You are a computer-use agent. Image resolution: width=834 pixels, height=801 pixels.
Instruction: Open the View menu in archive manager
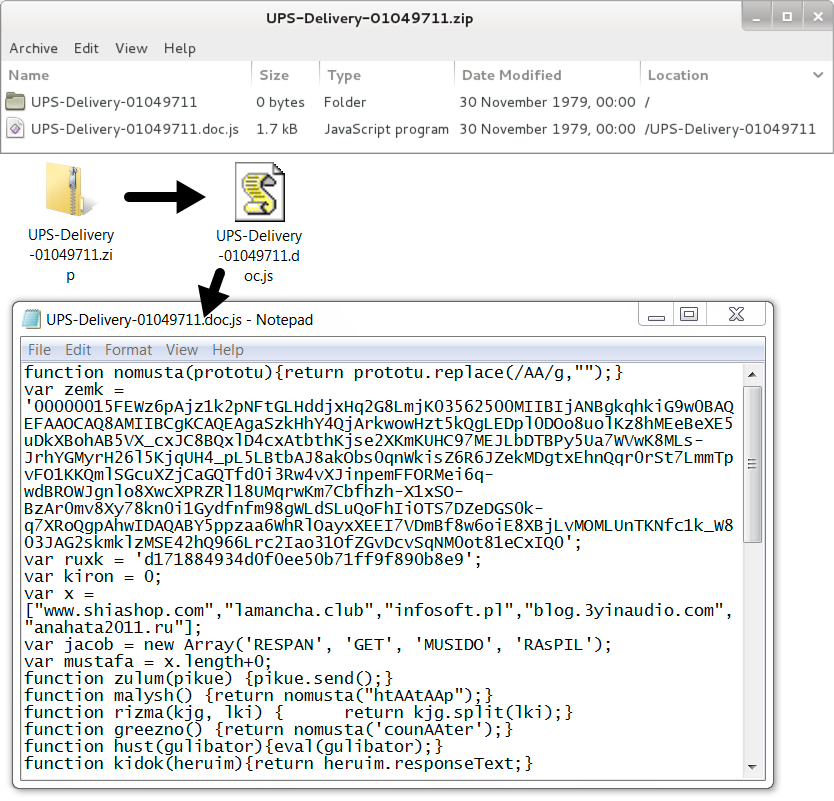pos(131,48)
